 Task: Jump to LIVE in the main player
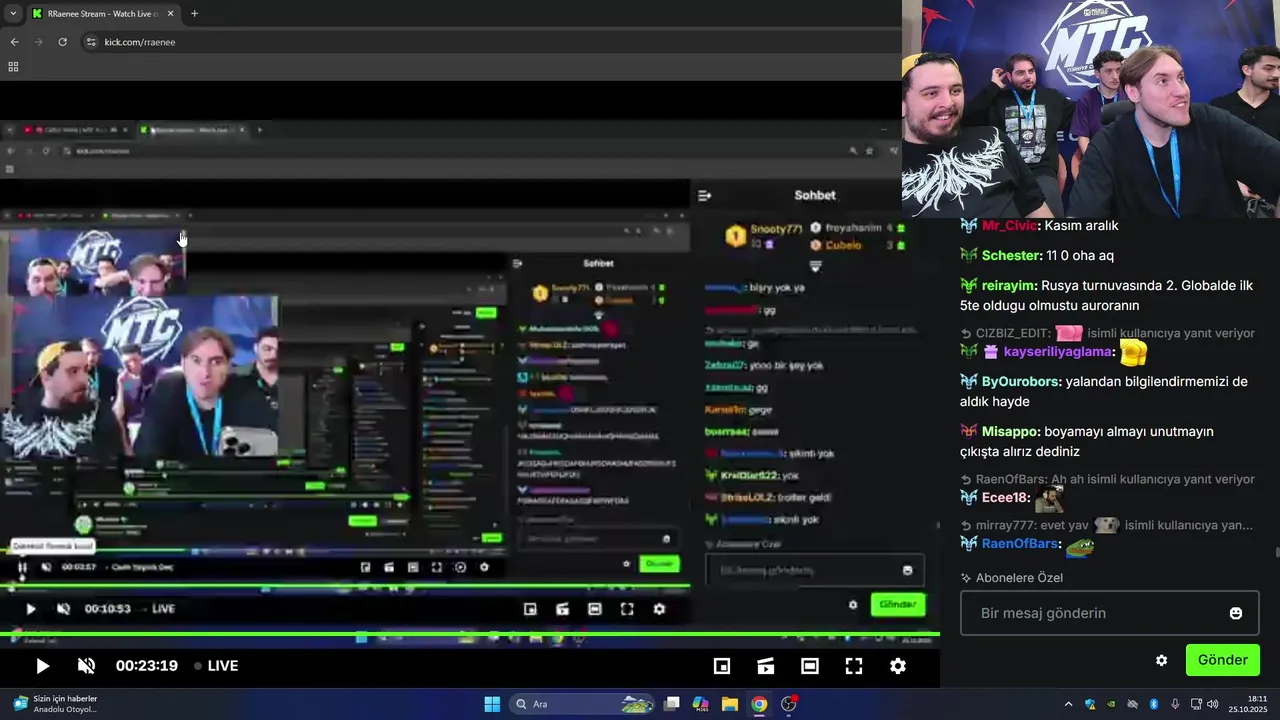(x=216, y=666)
